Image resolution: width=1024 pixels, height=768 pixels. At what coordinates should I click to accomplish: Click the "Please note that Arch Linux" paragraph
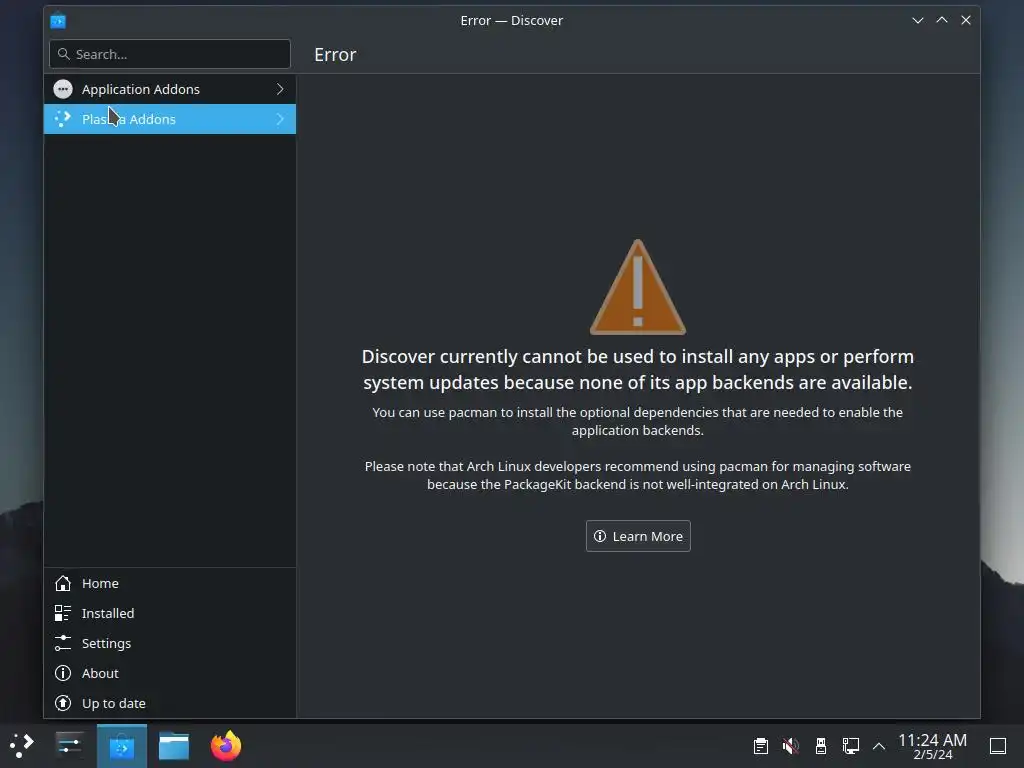pos(637,475)
